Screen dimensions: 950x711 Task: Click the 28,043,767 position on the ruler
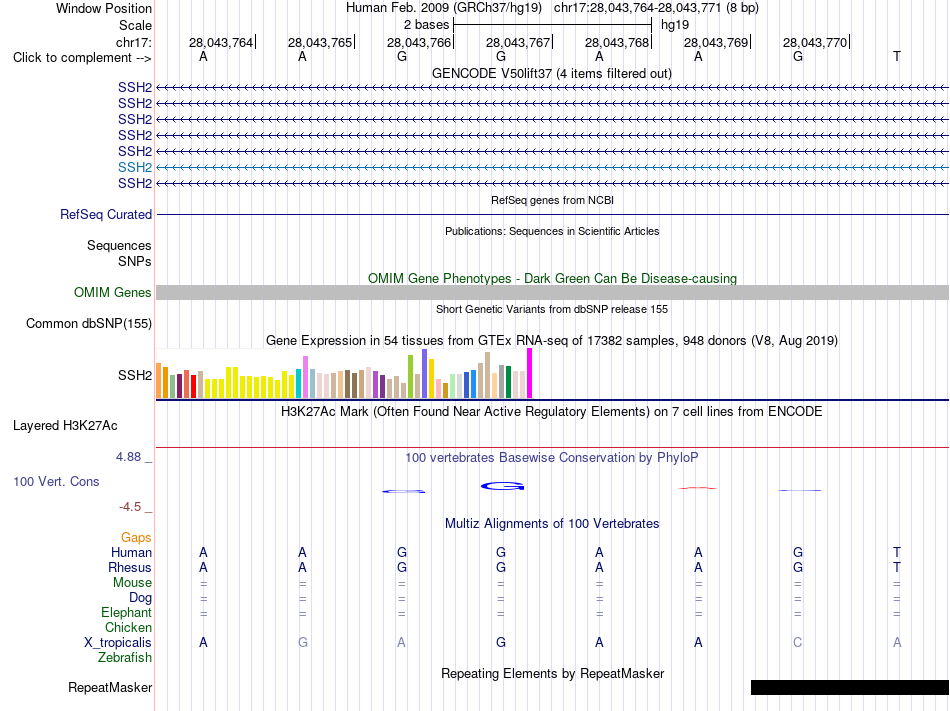(x=517, y=42)
